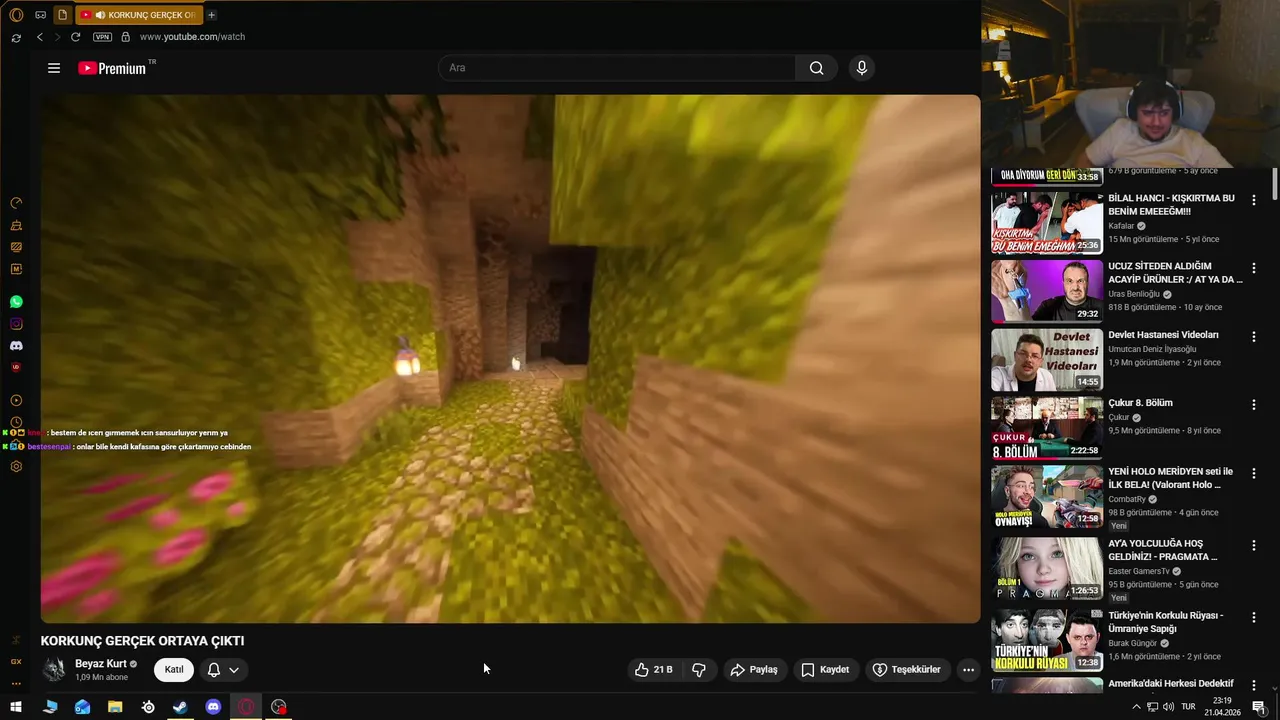This screenshot has height=720, width=1280.
Task: Open the Opera GX main menu logo
Action: pyautogui.click(x=16, y=15)
